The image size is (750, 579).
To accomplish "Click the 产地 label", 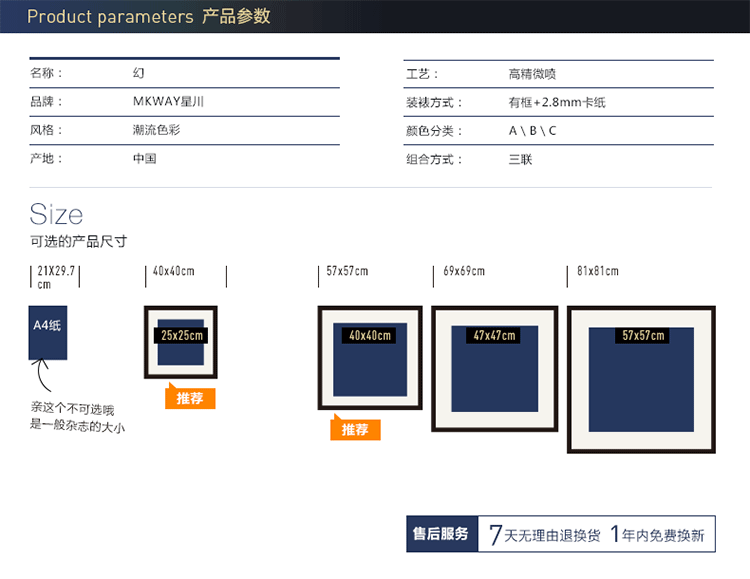I will pos(46,158).
